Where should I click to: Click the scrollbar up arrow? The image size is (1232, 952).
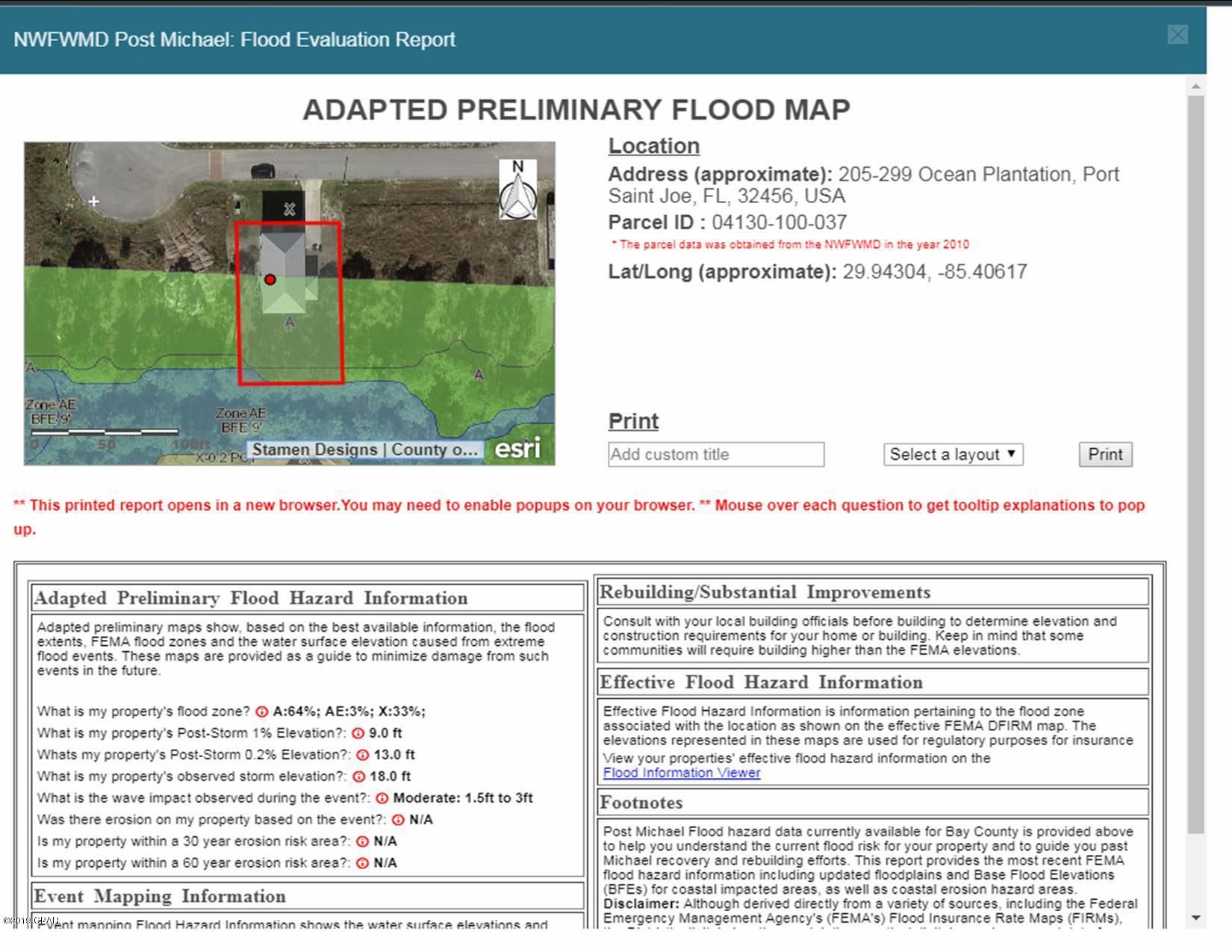pos(1196,87)
